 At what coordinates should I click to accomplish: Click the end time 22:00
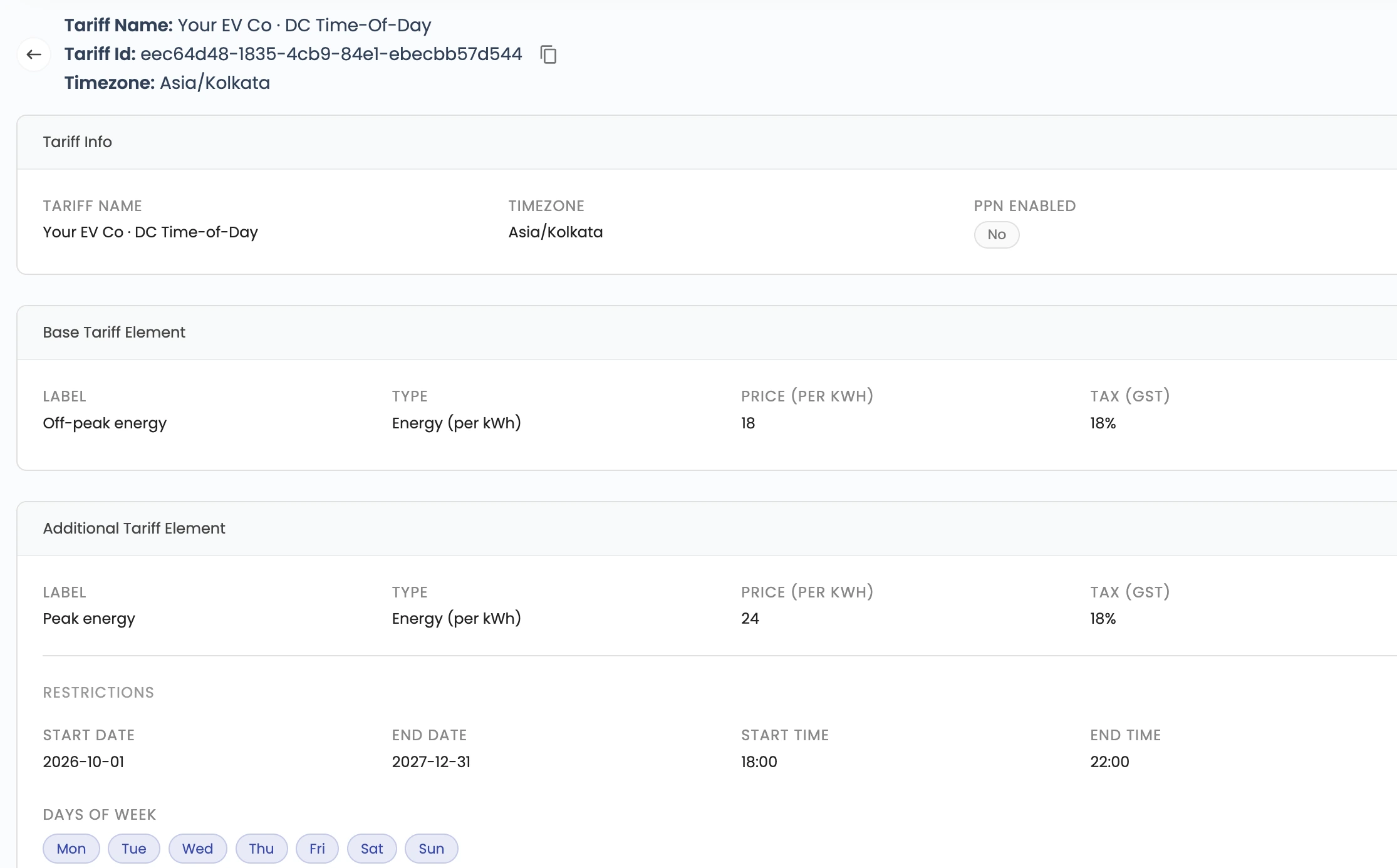click(1109, 762)
